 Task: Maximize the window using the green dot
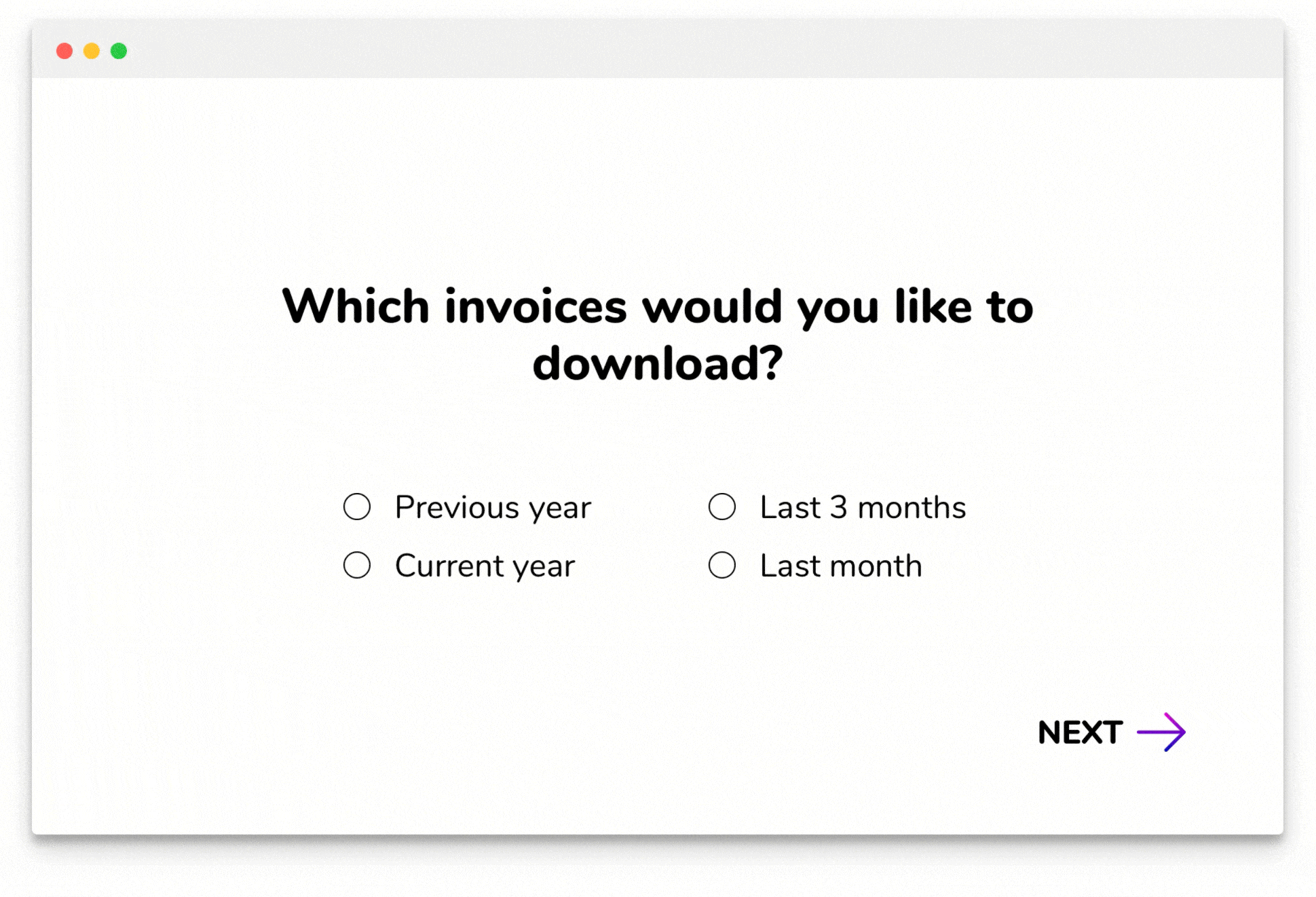(119, 51)
